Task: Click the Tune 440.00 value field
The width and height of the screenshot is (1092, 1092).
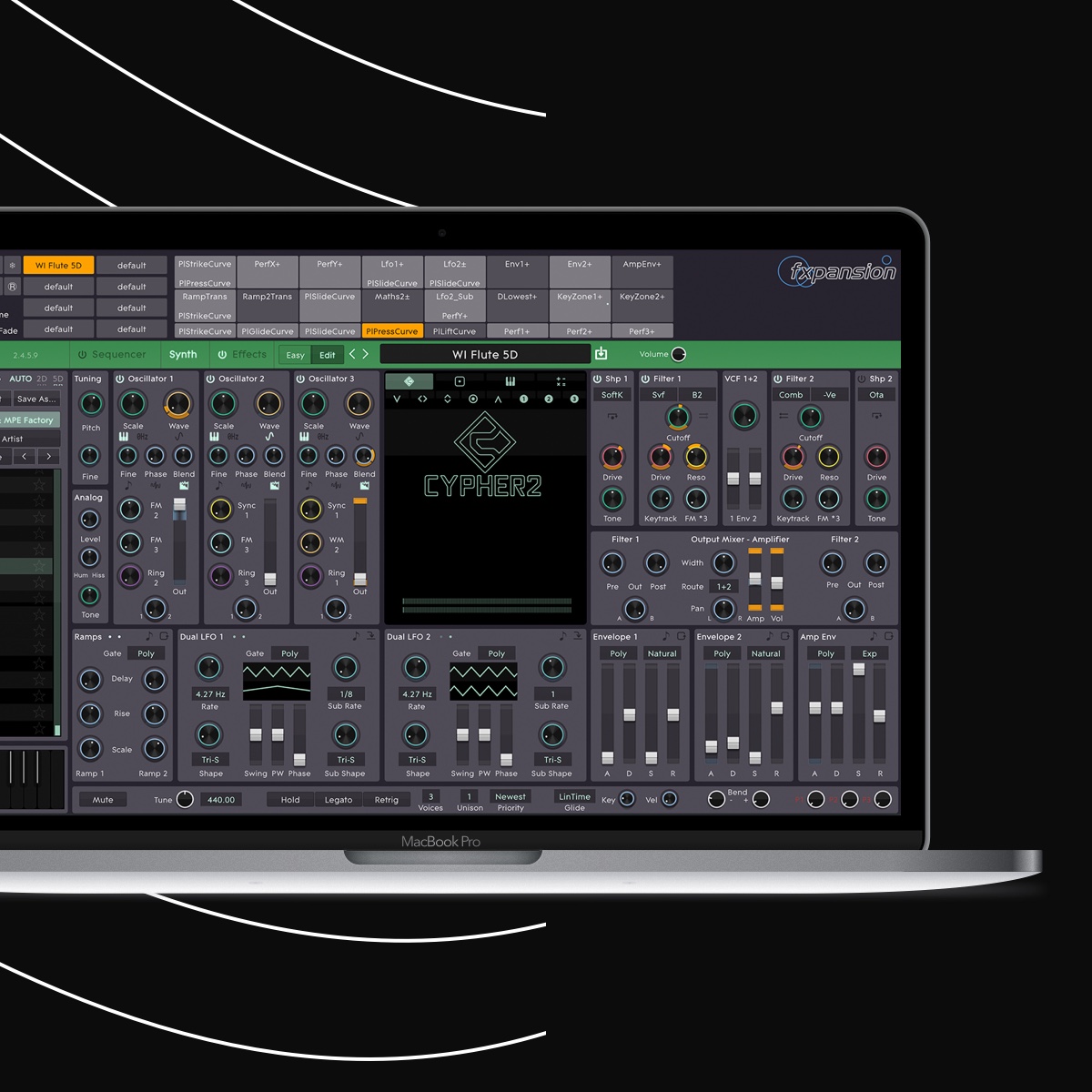Action: (221, 800)
